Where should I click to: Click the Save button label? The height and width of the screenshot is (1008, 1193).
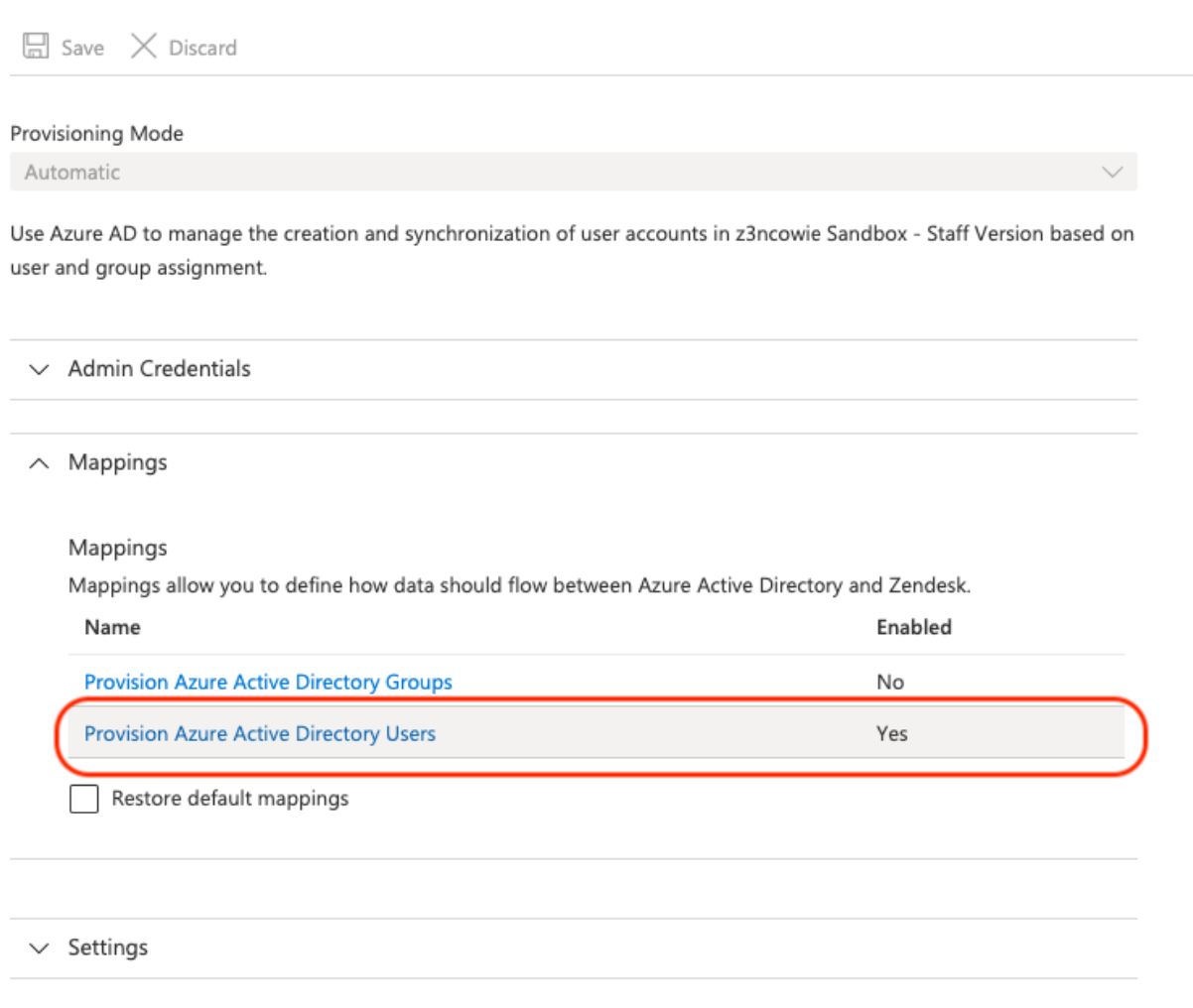(x=82, y=48)
